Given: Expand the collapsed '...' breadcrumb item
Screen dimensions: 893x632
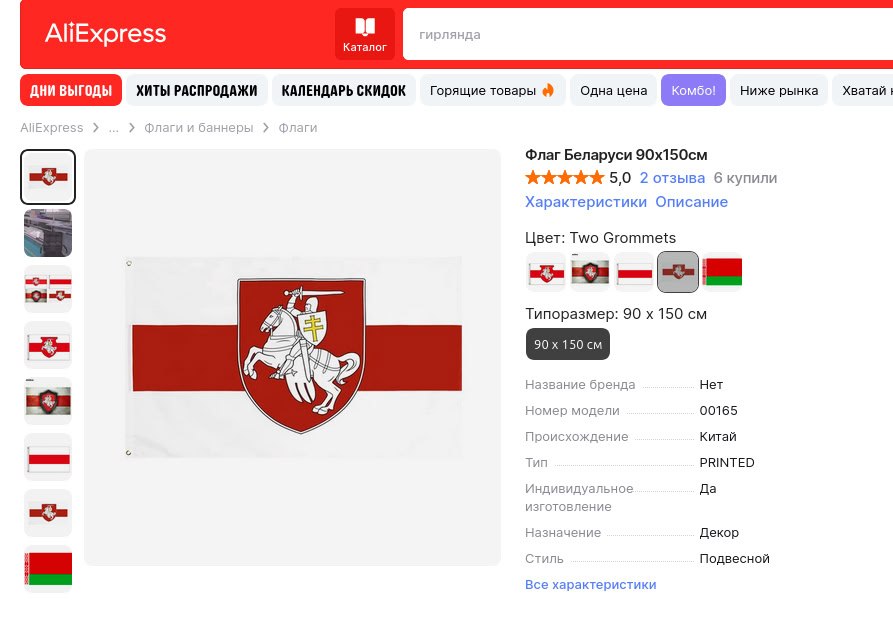Looking at the screenshot, I should (114, 128).
